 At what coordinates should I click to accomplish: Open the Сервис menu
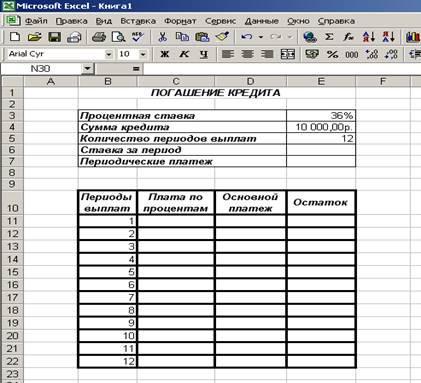pos(221,21)
